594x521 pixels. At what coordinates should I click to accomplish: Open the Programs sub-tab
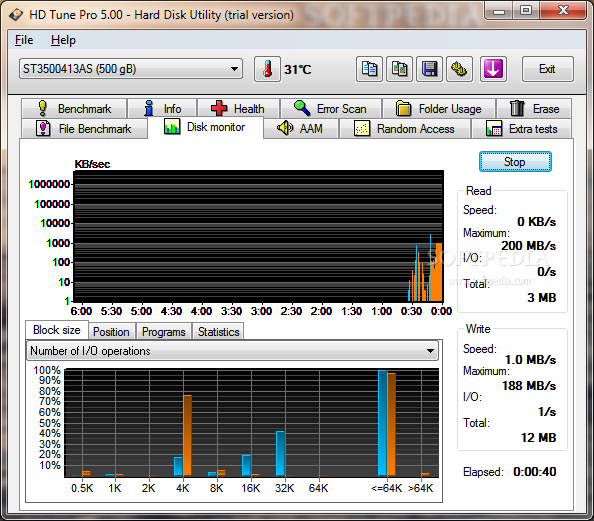(164, 332)
